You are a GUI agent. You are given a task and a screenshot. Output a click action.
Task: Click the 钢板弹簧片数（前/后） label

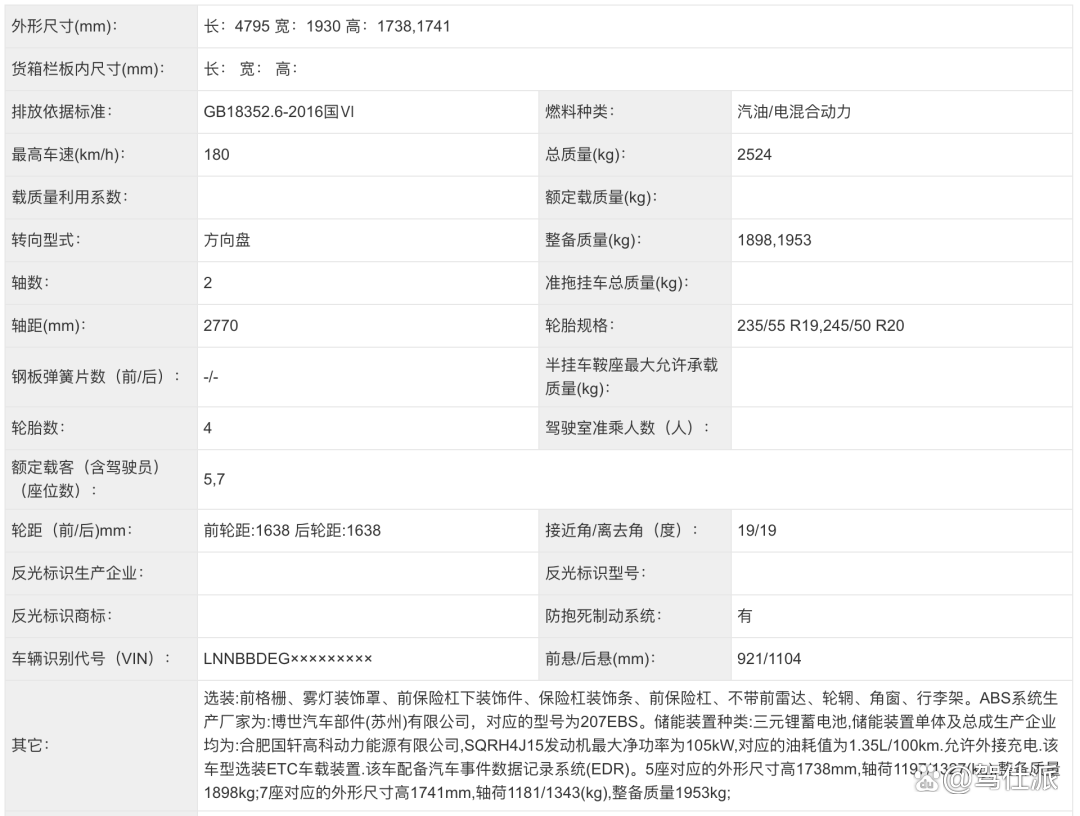pyautogui.click(x=96, y=377)
